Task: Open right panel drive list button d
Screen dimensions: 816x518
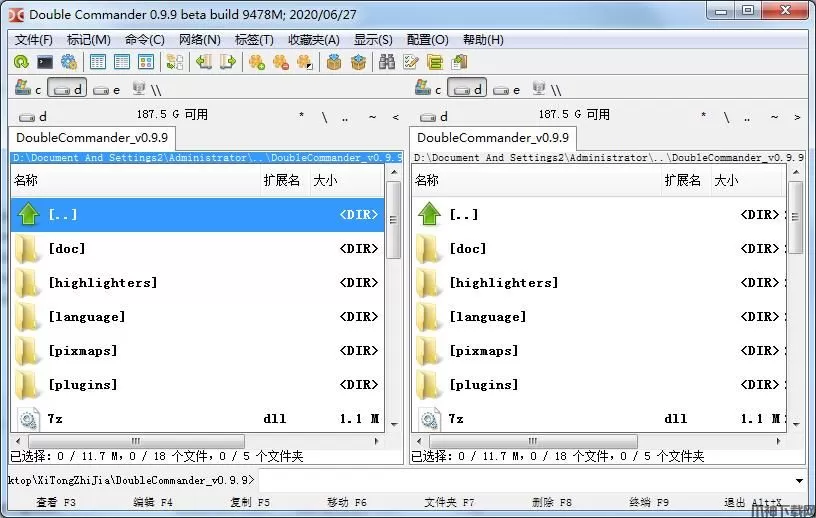Action: pos(434,117)
